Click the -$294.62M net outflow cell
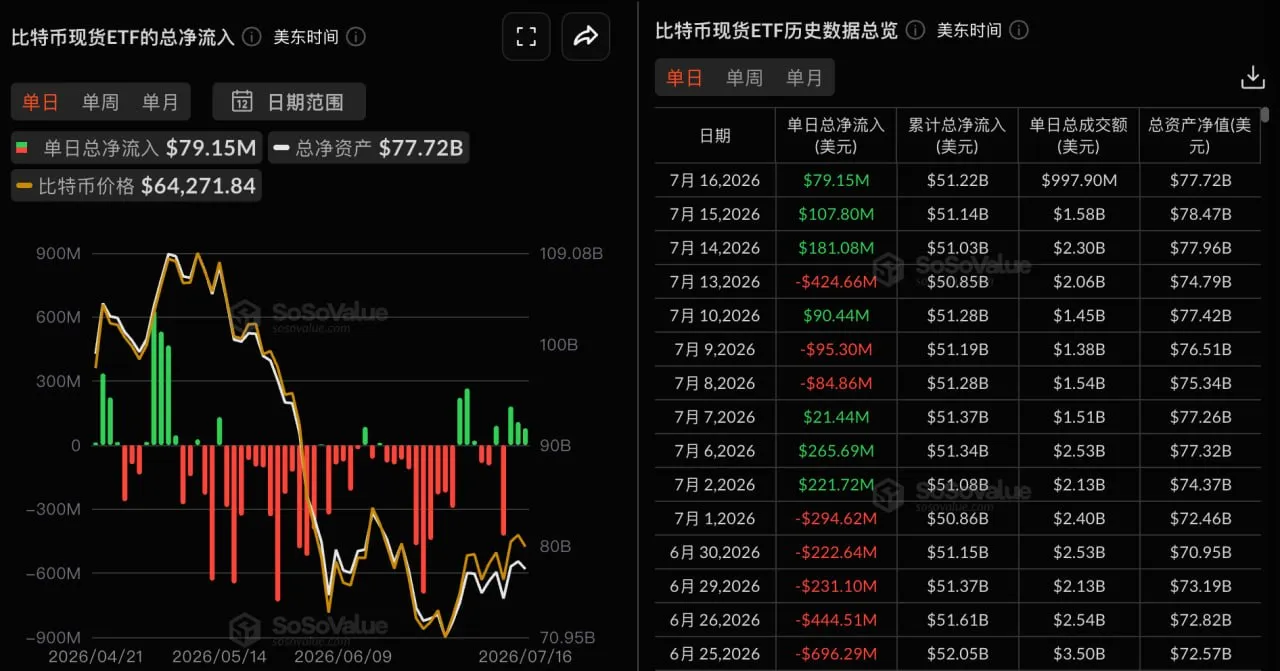Screen dimensions: 1280x671 836,519
